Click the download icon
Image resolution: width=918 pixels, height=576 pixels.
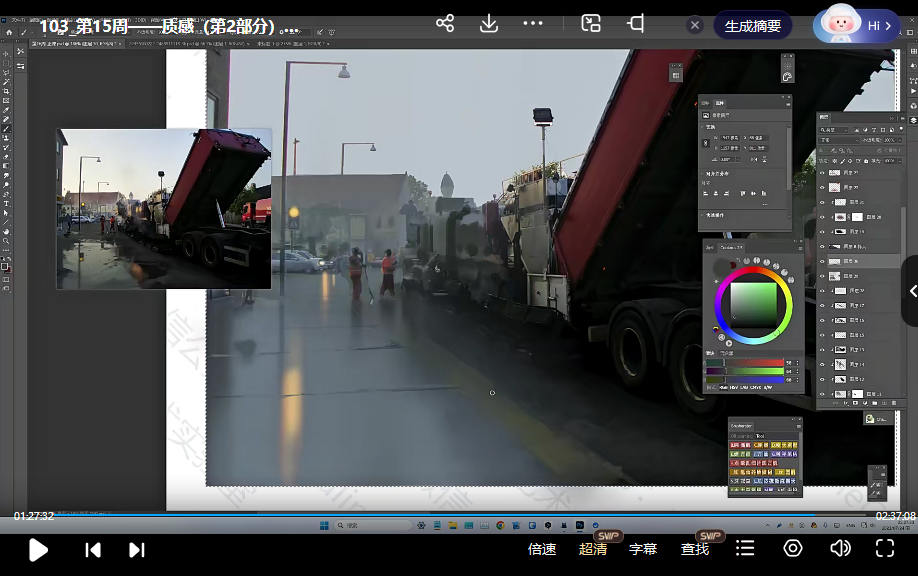click(489, 23)
